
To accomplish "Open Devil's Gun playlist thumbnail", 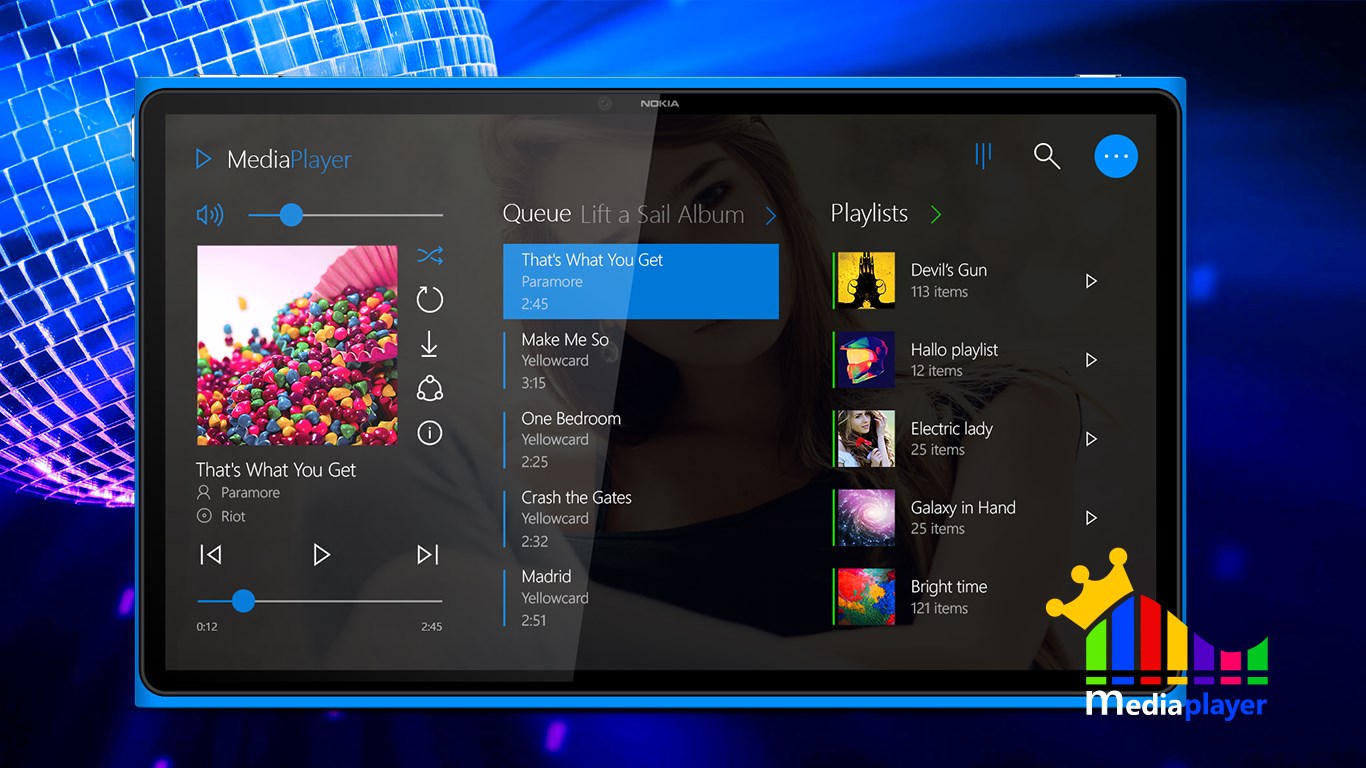I will point(866,281).
